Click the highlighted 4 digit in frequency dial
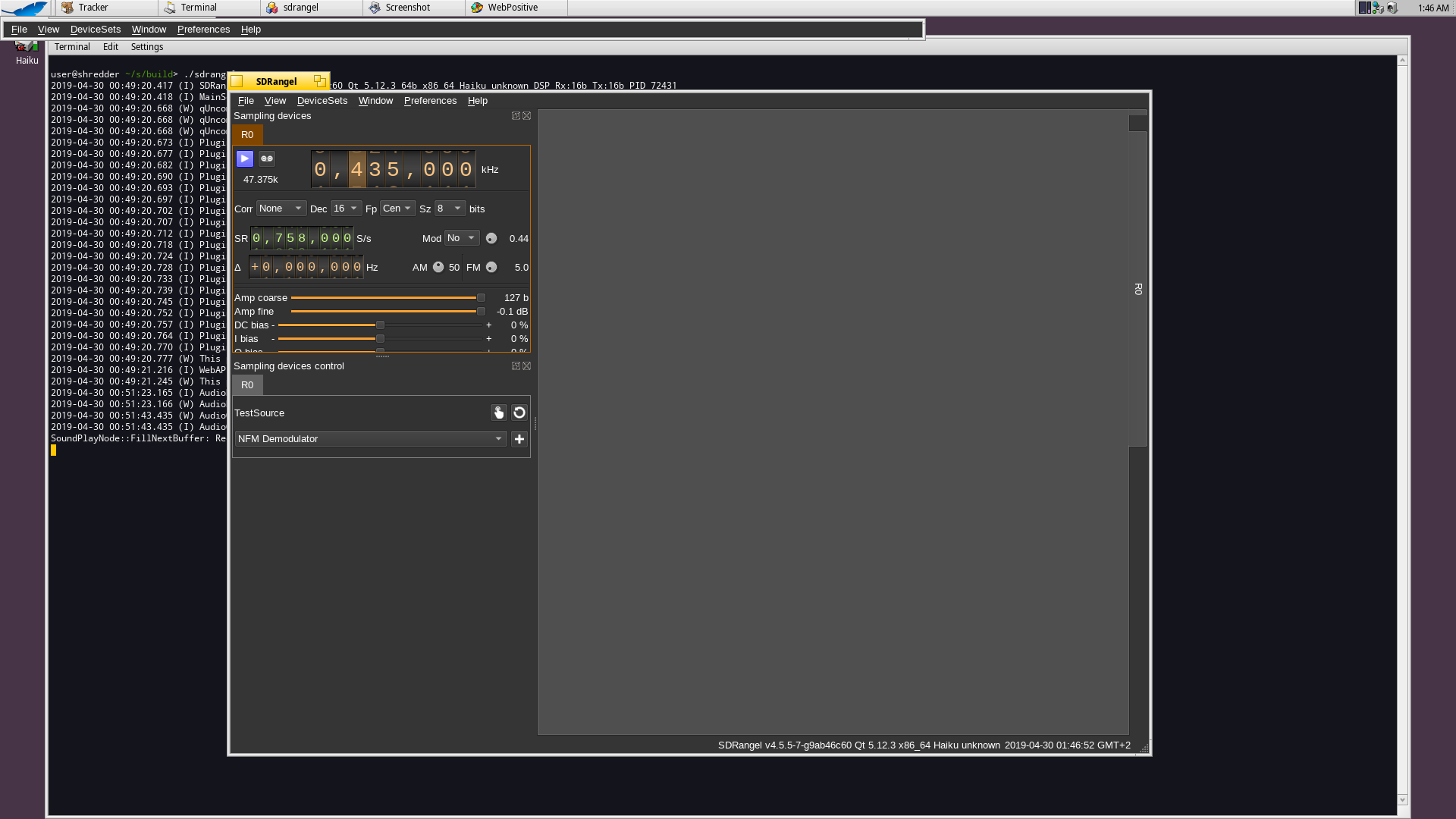Viewport: 1456px width, 819px height. click(357, 170)
